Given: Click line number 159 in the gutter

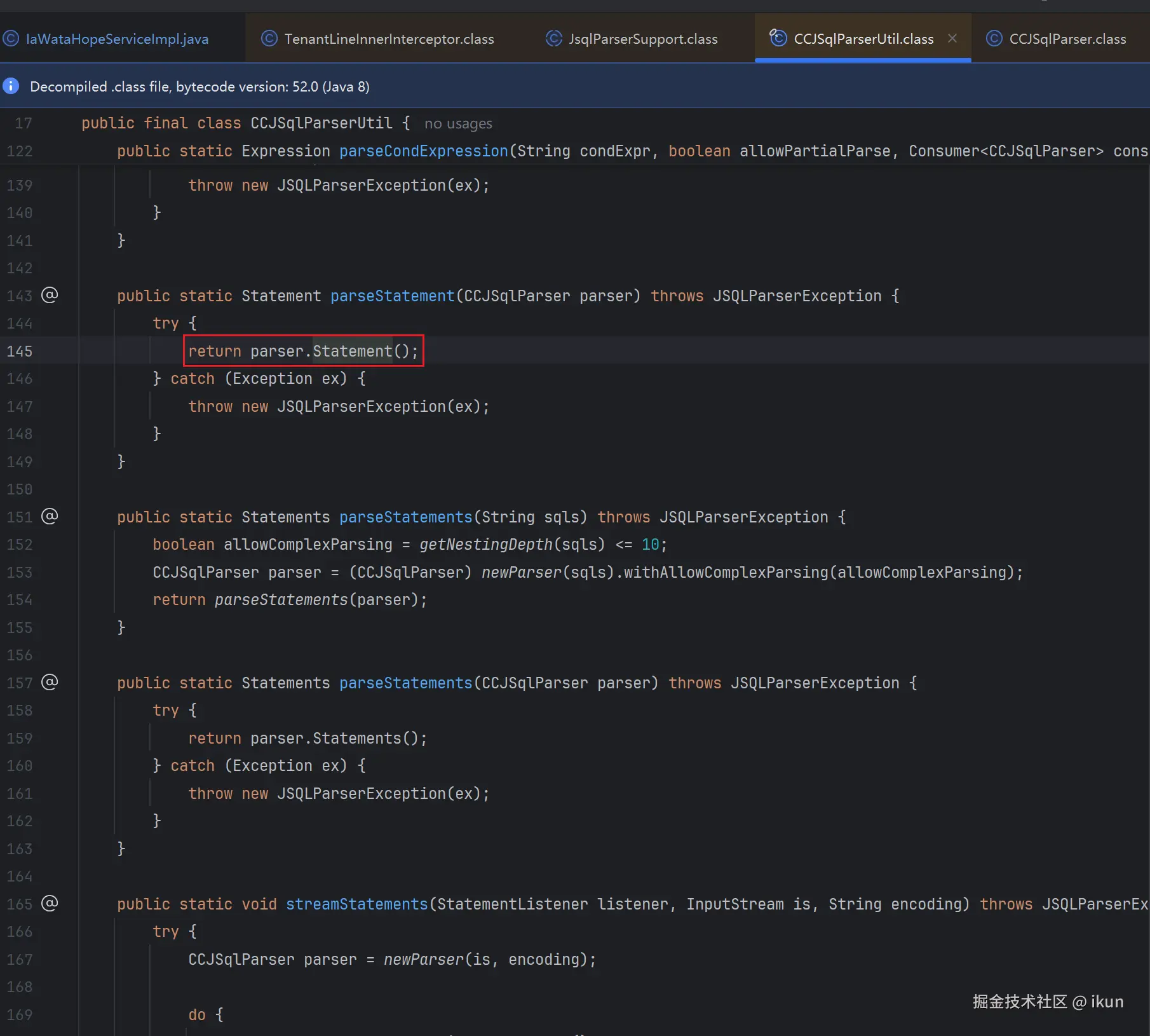Looking at the screenshot, I should coord(20,738).
